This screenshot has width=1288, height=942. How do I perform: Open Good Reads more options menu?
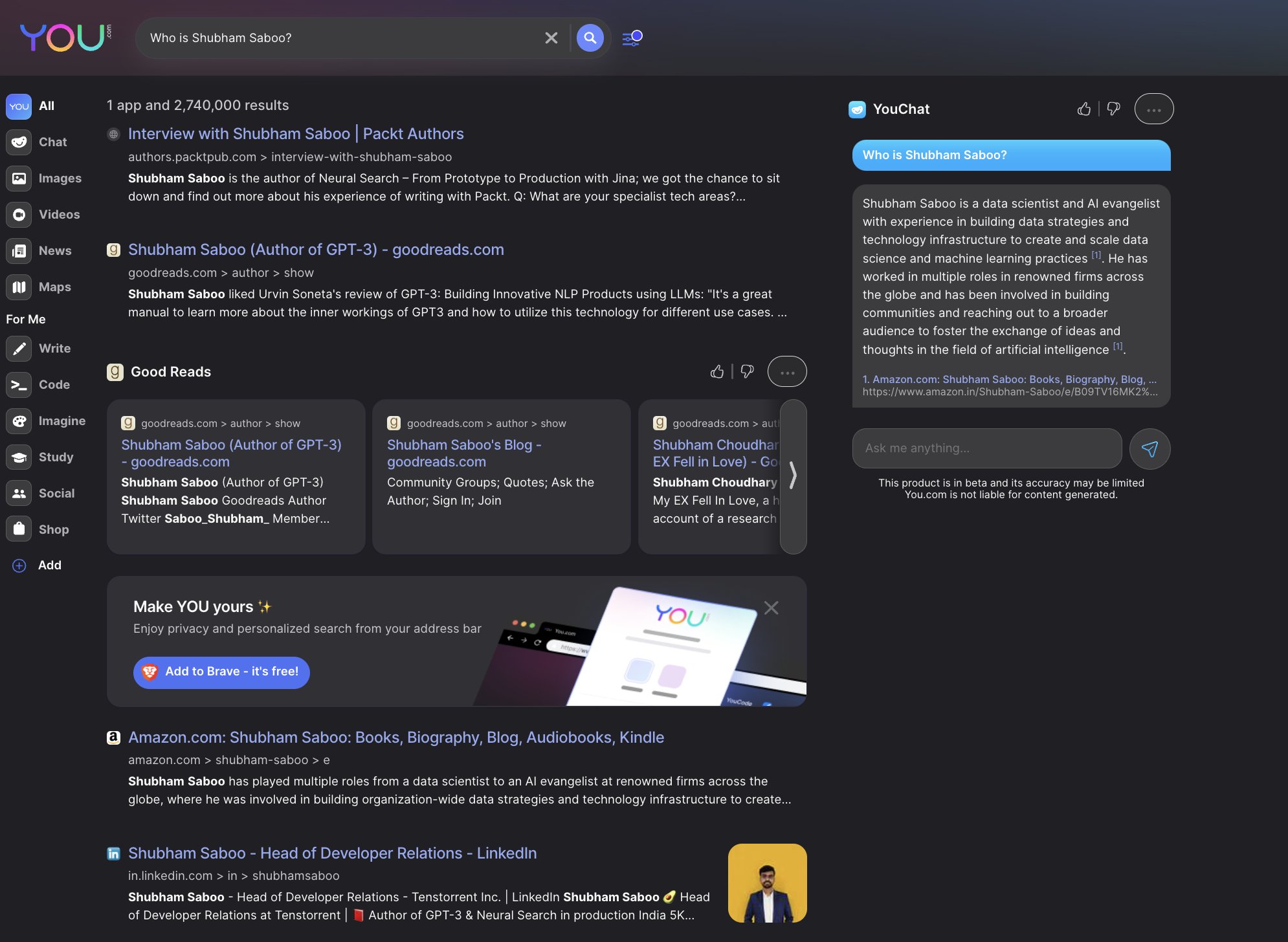tap(787, 372)
